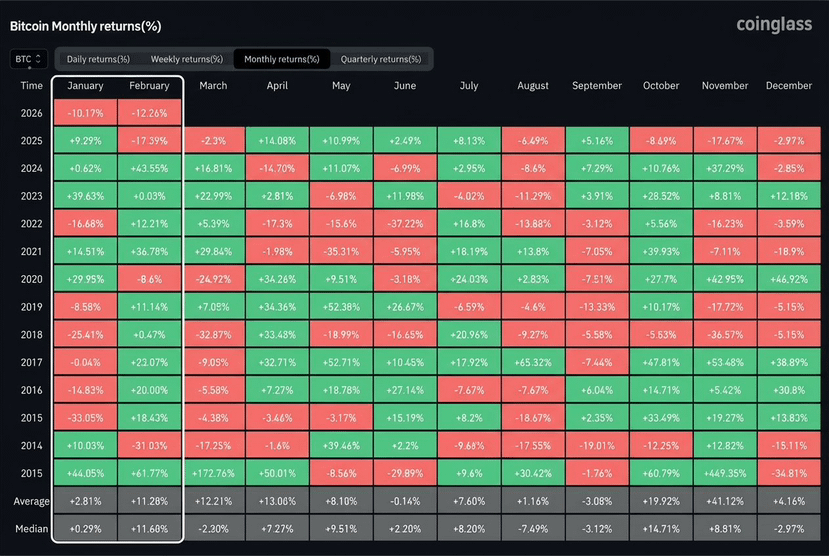Click the January column header
The width and height of the screenshot is (829, 556).
85,86
